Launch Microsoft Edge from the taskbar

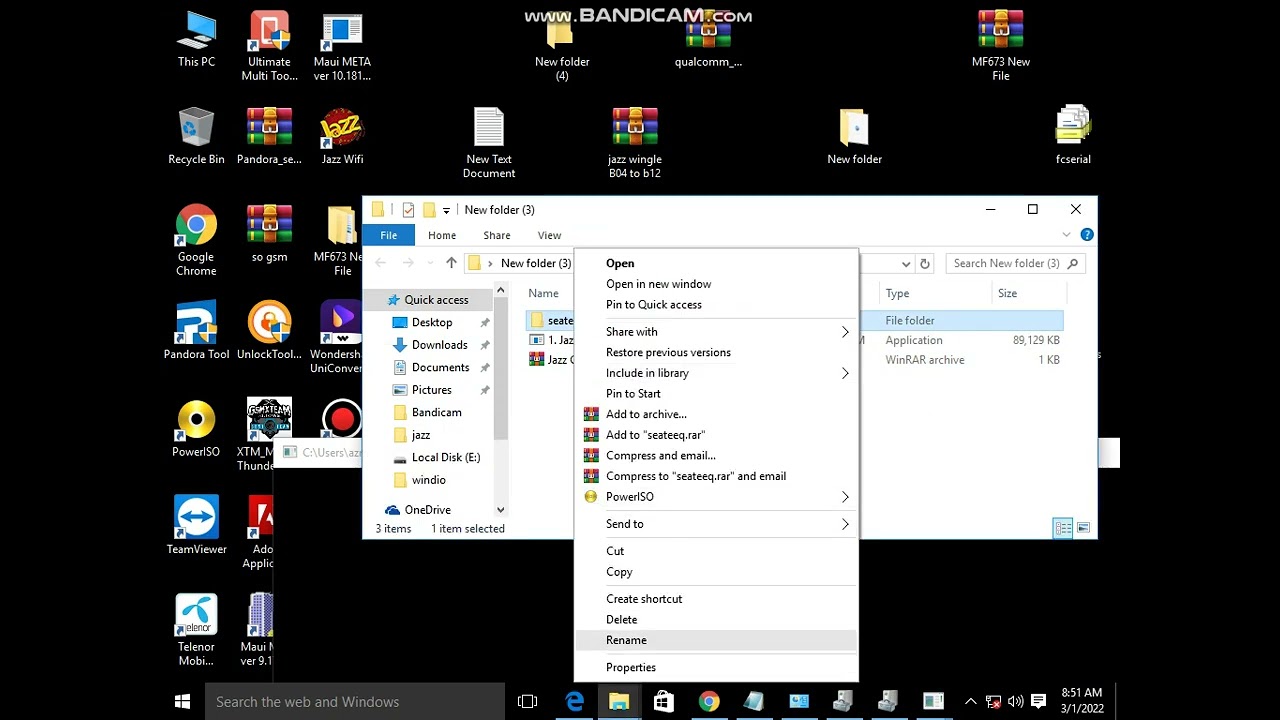tap(574, 702)
